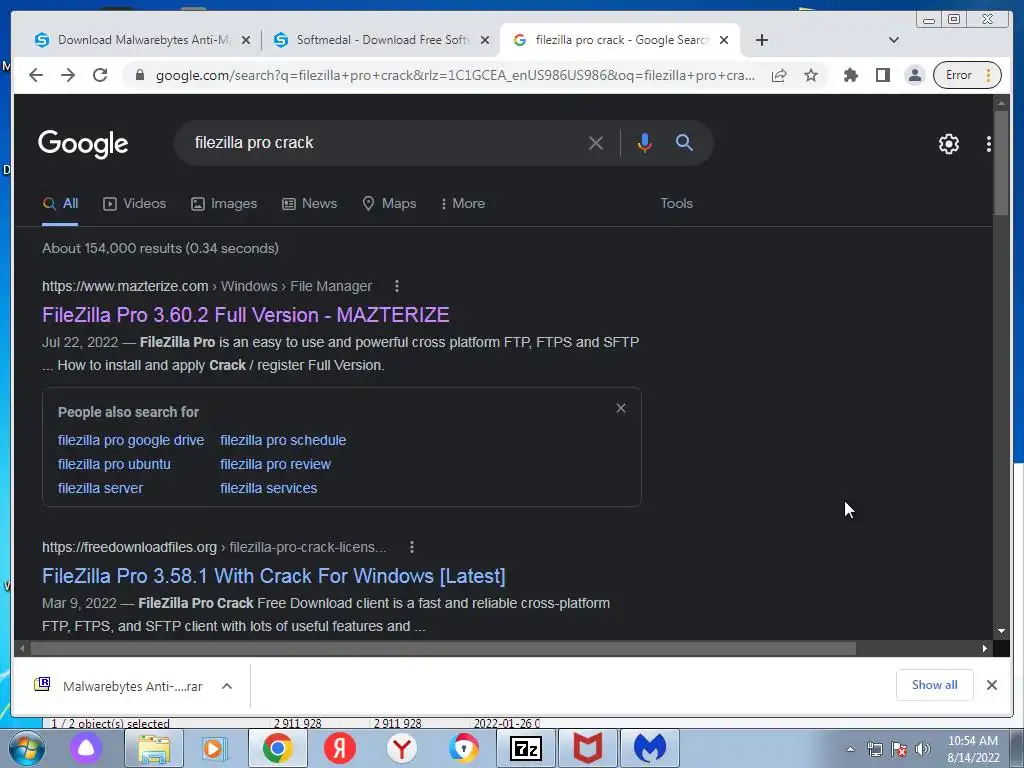The width and height of the screenshot is (1024, 768).
Task: Submit search with the magnifier icon
Action: point(684,142)
